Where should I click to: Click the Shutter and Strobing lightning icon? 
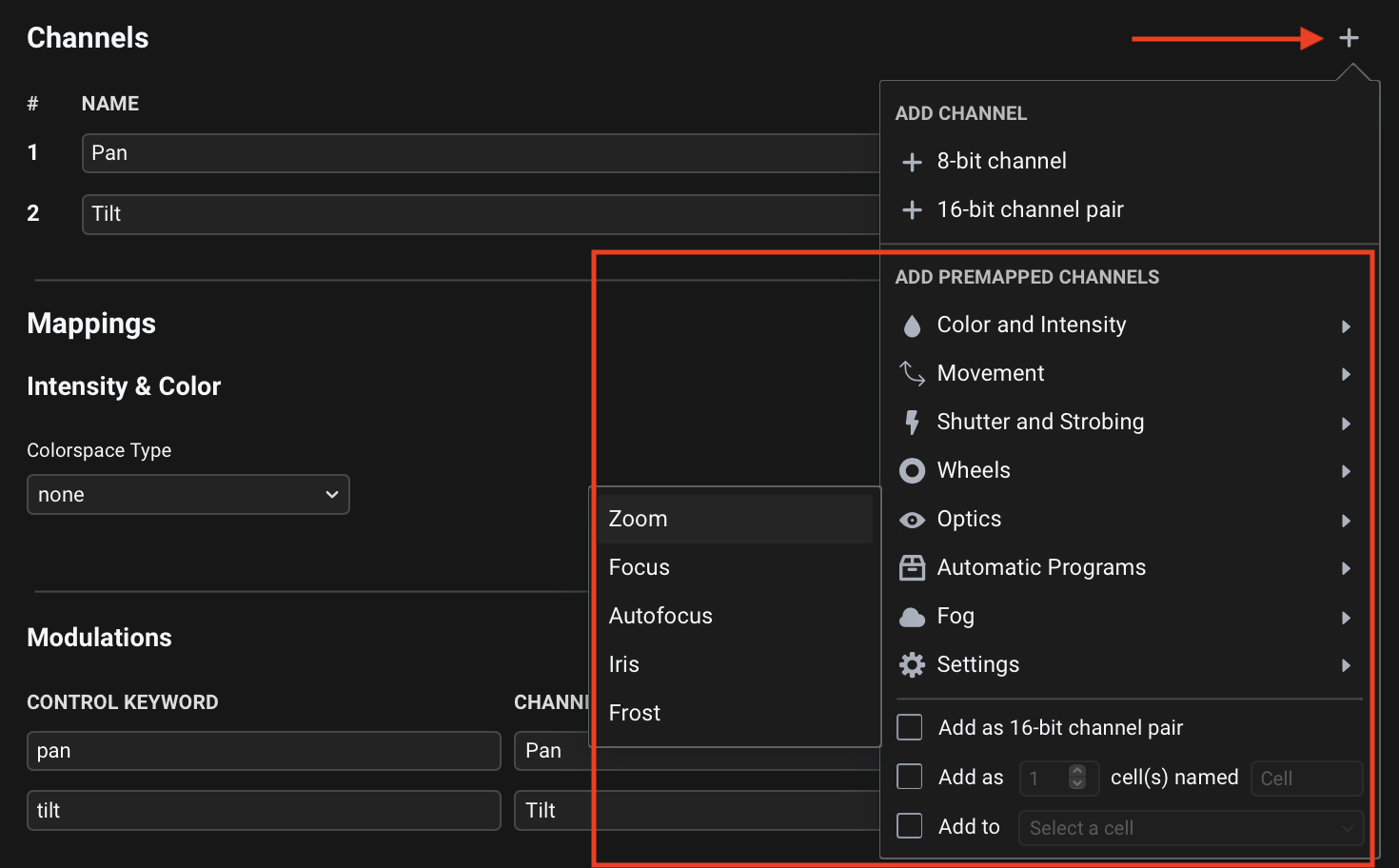[x=912, y=423]
